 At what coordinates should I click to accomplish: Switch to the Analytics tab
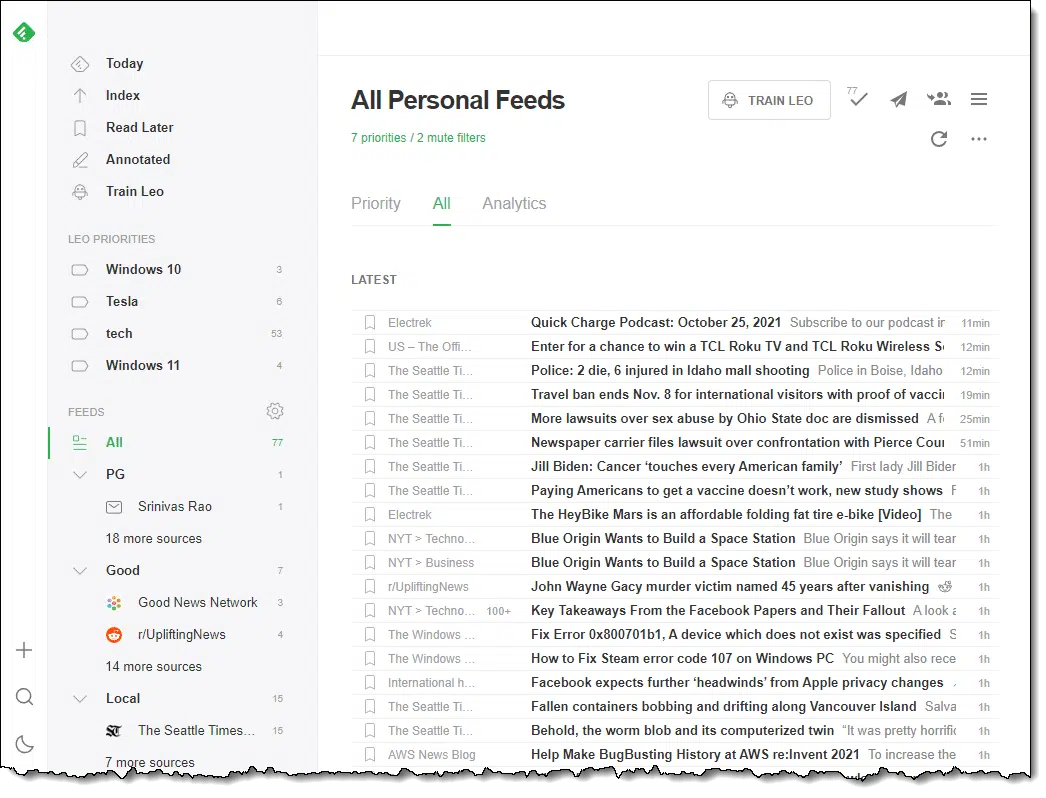(514, 204)
